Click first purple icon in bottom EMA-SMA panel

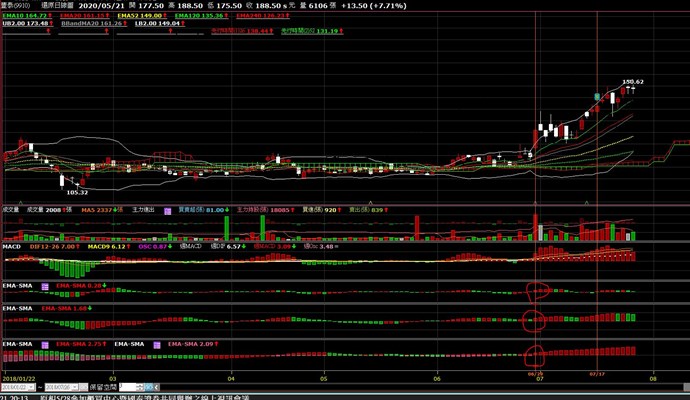[45, 343]
